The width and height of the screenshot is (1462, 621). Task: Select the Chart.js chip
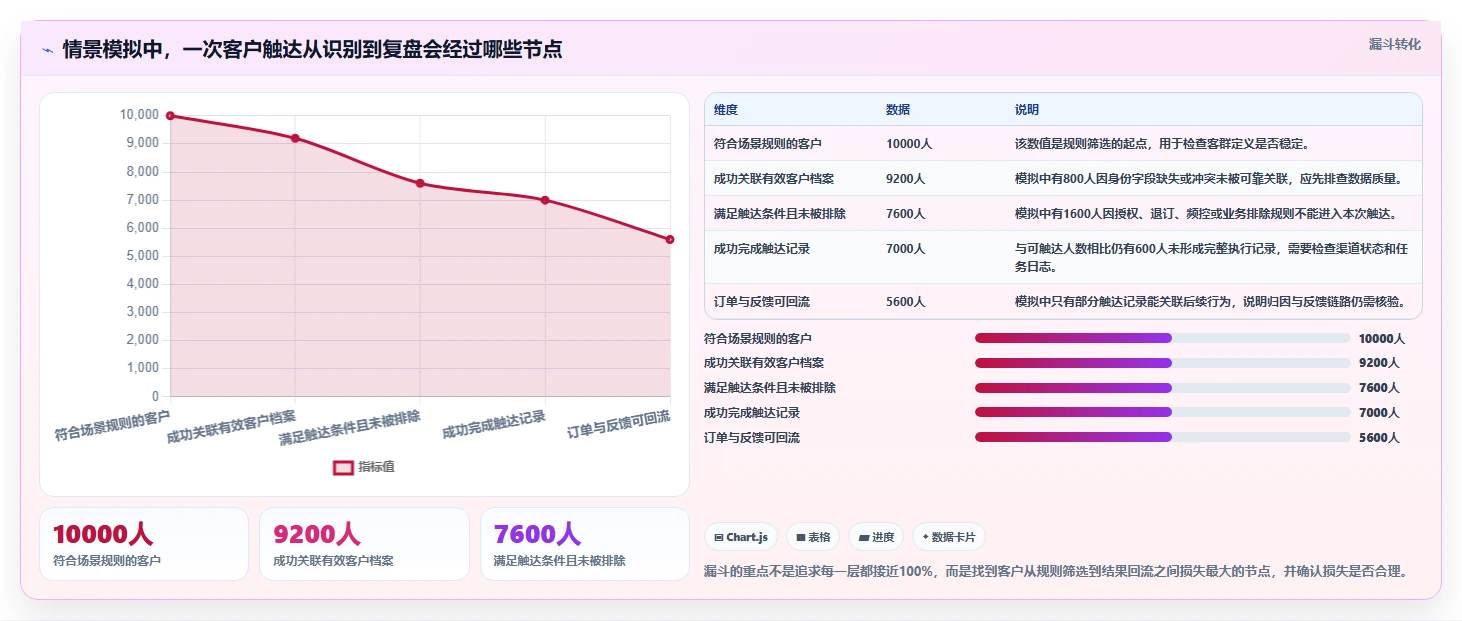tap(741, 537)
